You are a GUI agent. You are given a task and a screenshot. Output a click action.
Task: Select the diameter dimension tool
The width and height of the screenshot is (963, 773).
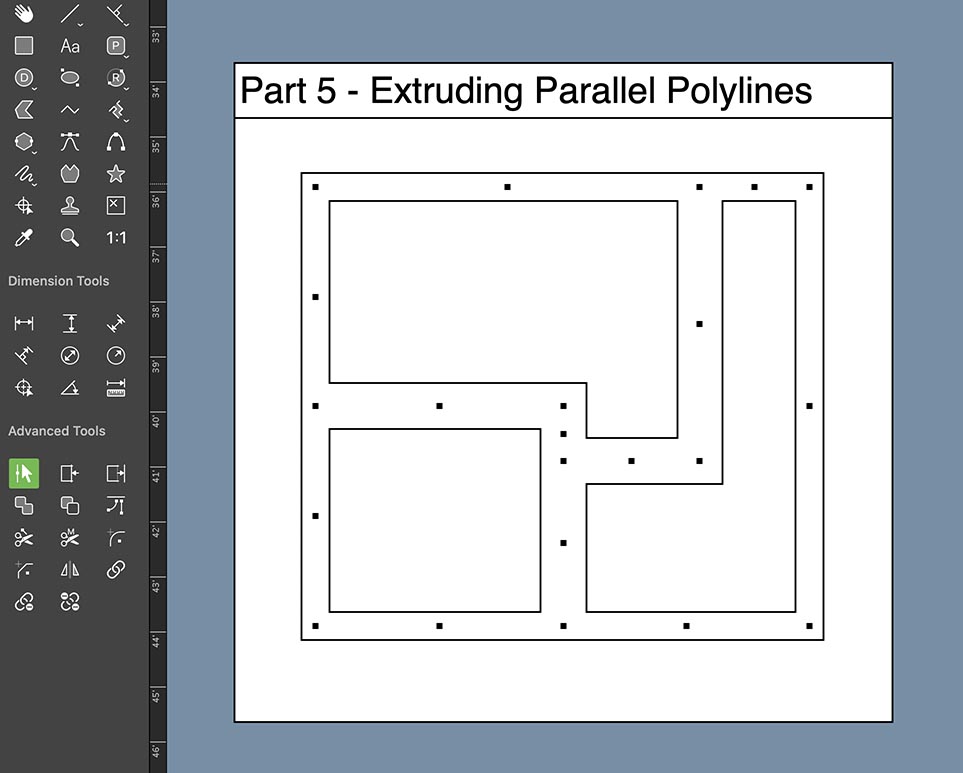click(x=69, y=355)
